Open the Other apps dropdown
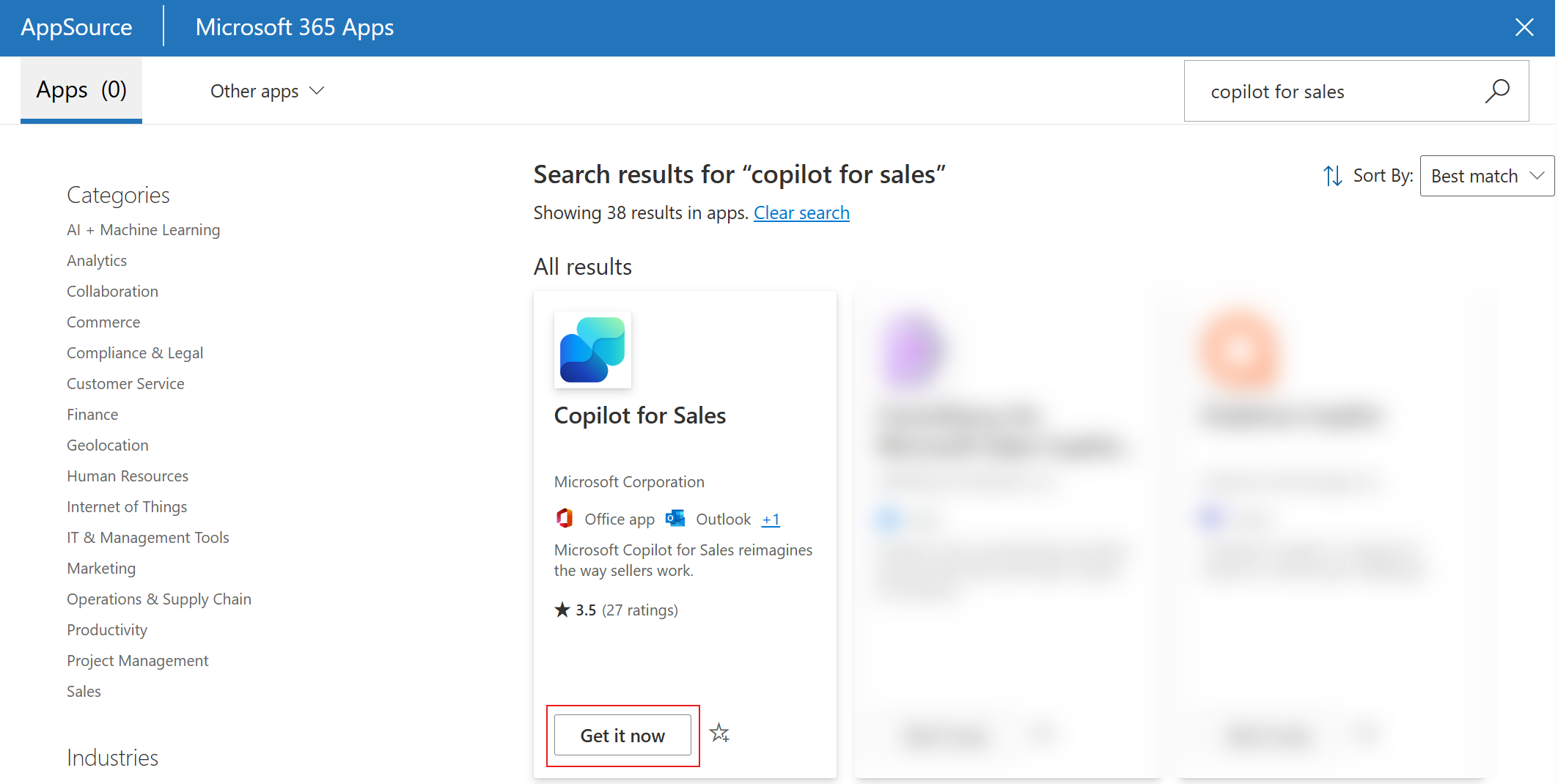 267,91
